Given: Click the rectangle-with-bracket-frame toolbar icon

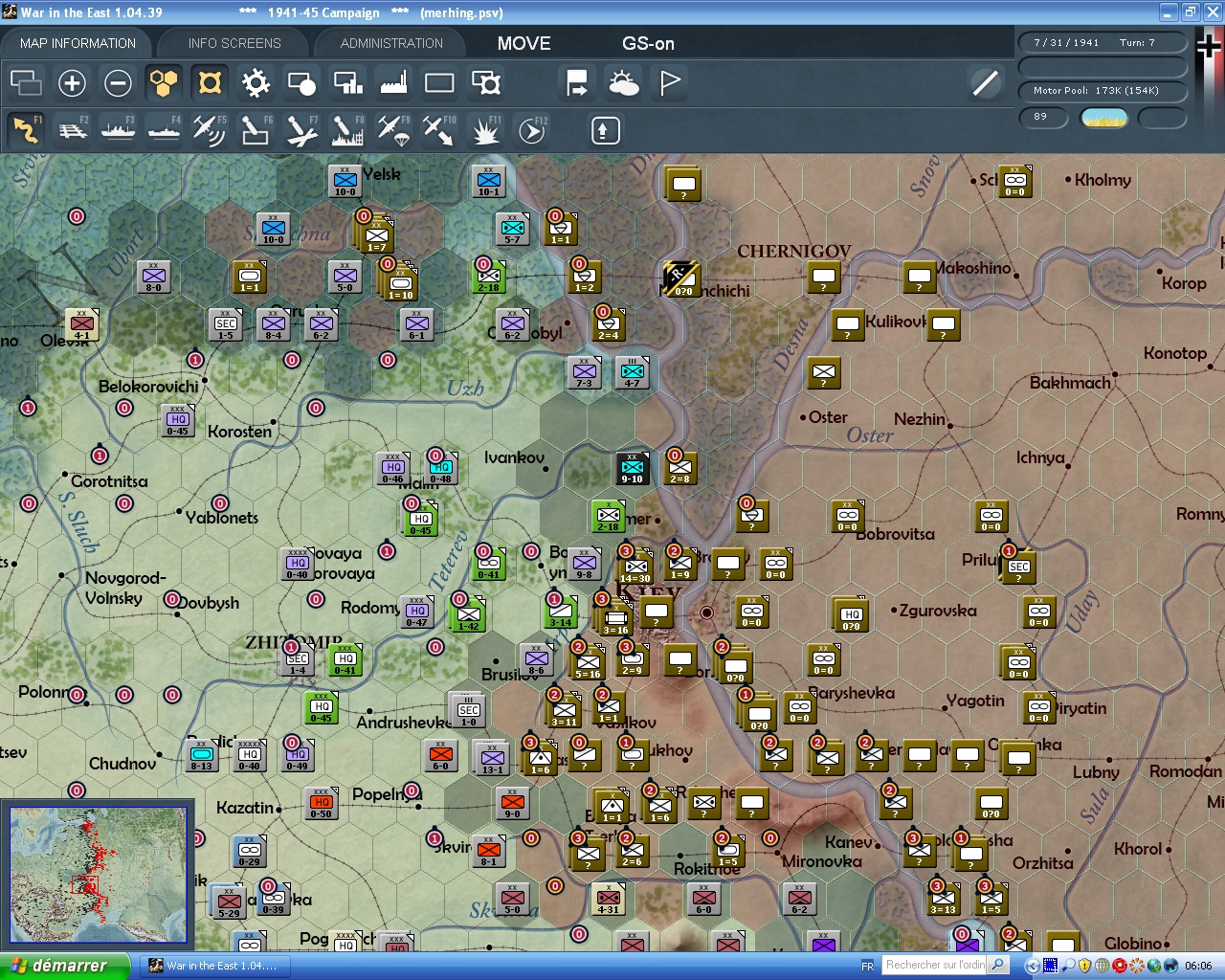Looking at the screenshot, I should coord(486,83).
